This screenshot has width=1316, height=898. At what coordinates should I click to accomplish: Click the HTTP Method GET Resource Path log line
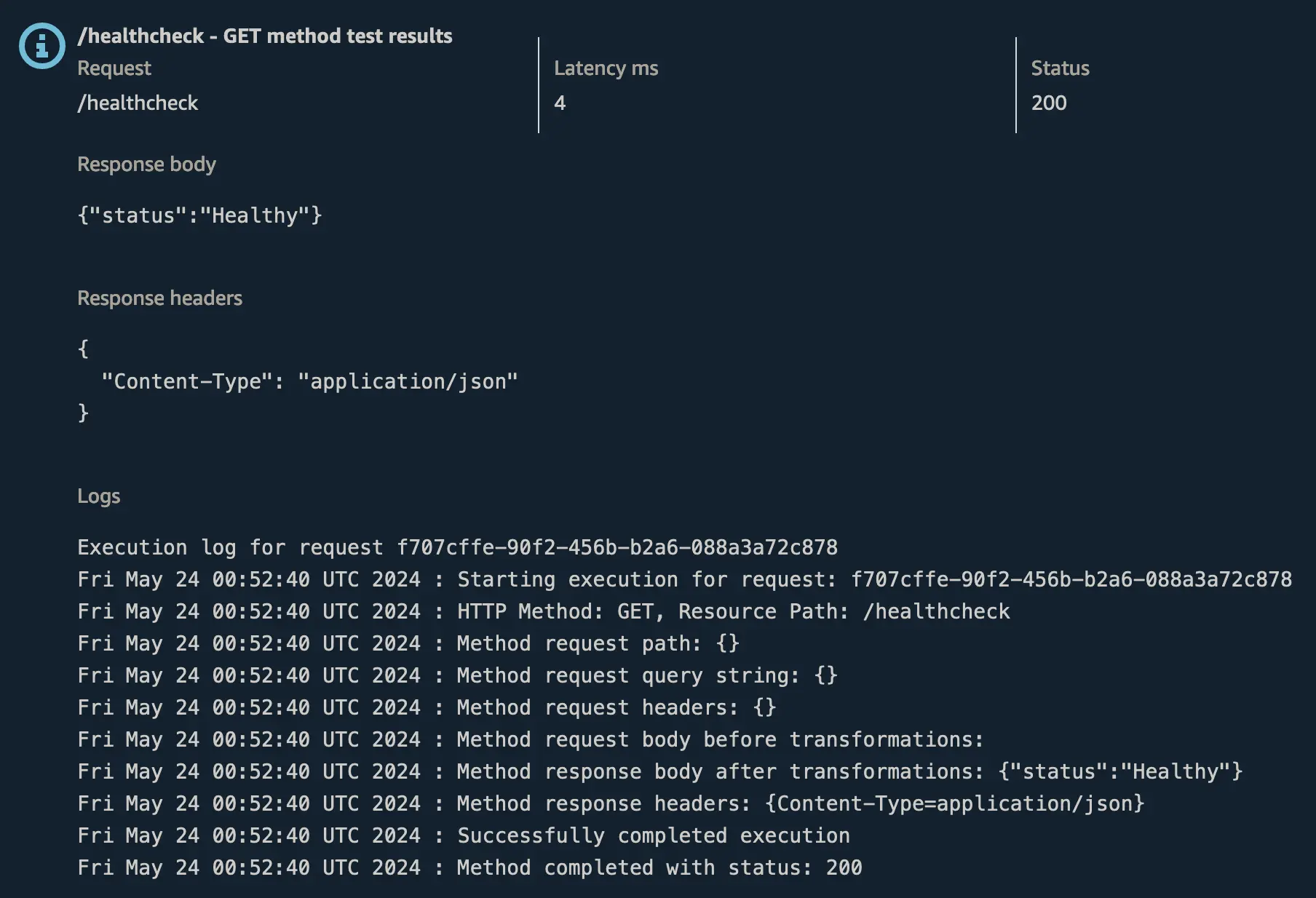point(543,611)
